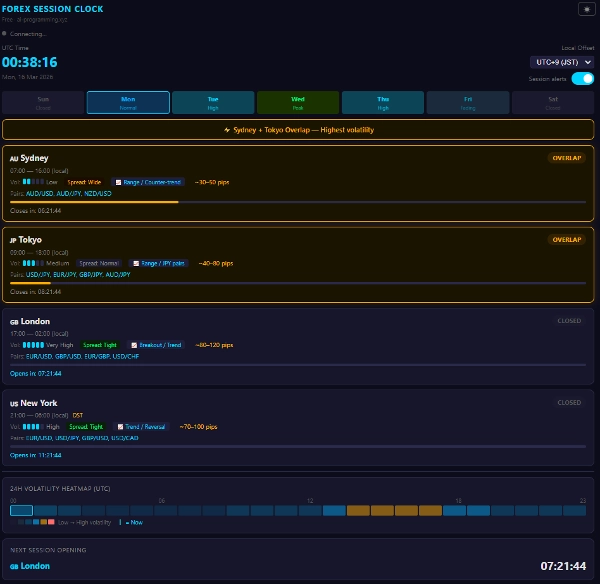Click the Sydney Spread Wide tag
600x584 pixels.
pyautogui.click(x=84, y=182)
